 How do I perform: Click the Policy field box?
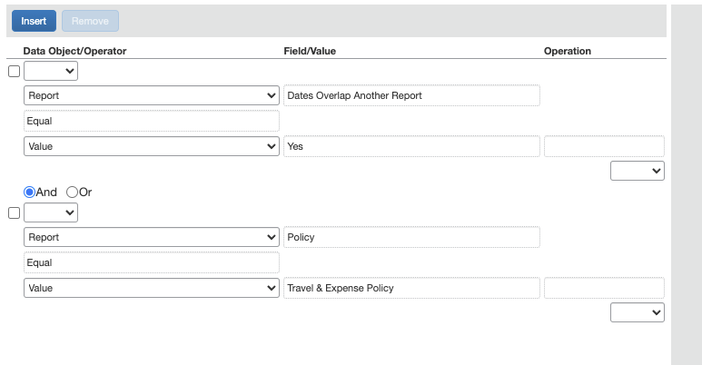pos(411,237)
